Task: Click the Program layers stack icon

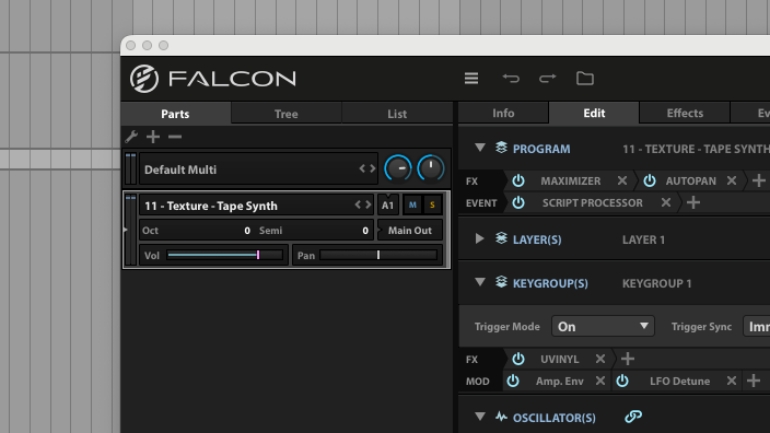Action: (x=501, y=147)
